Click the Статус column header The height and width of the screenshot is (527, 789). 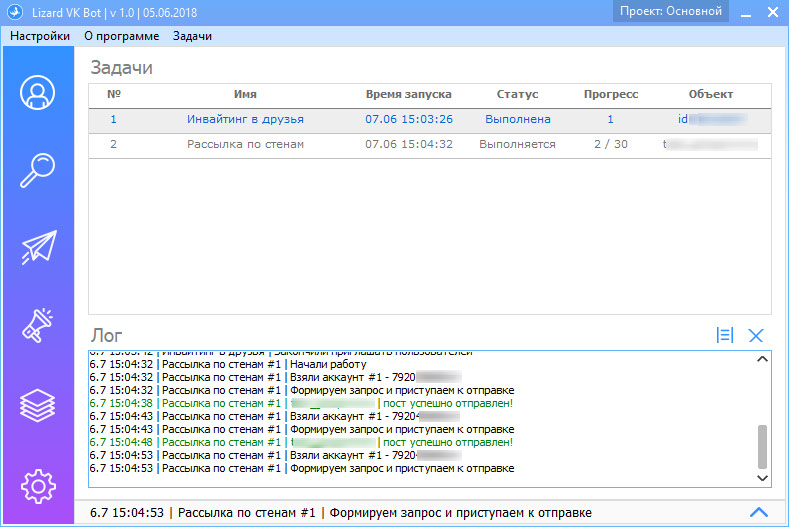(517, 94)
